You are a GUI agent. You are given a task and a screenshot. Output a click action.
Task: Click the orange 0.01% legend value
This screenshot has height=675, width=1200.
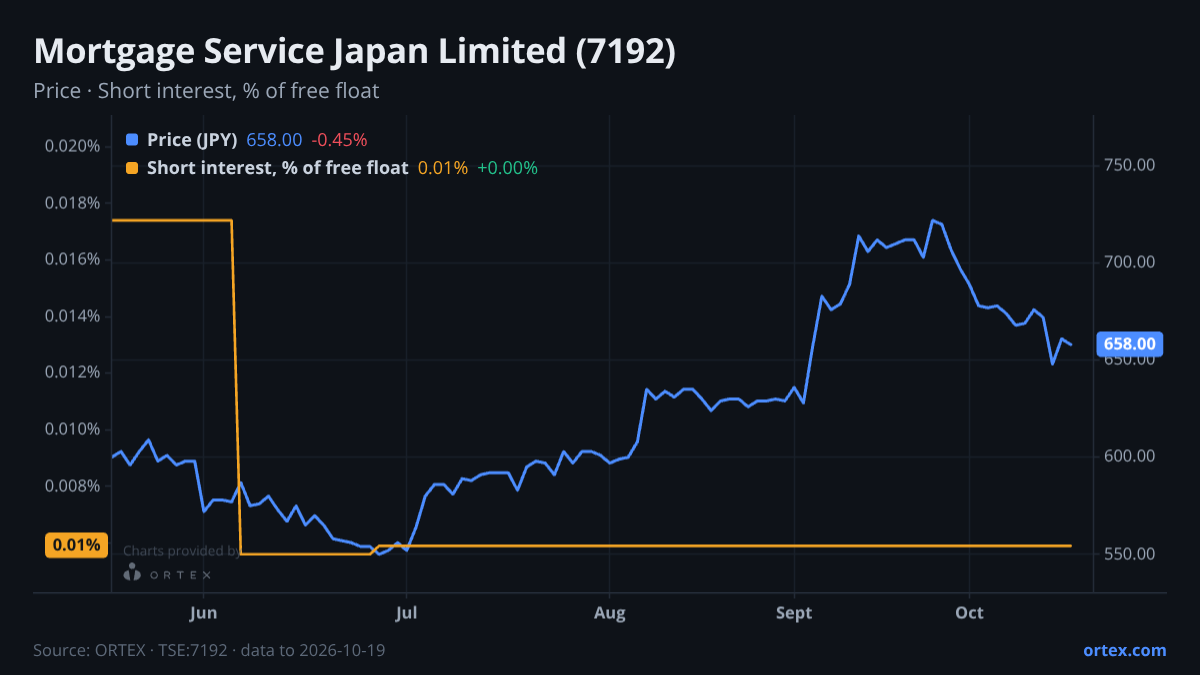[x=443, y=168]
